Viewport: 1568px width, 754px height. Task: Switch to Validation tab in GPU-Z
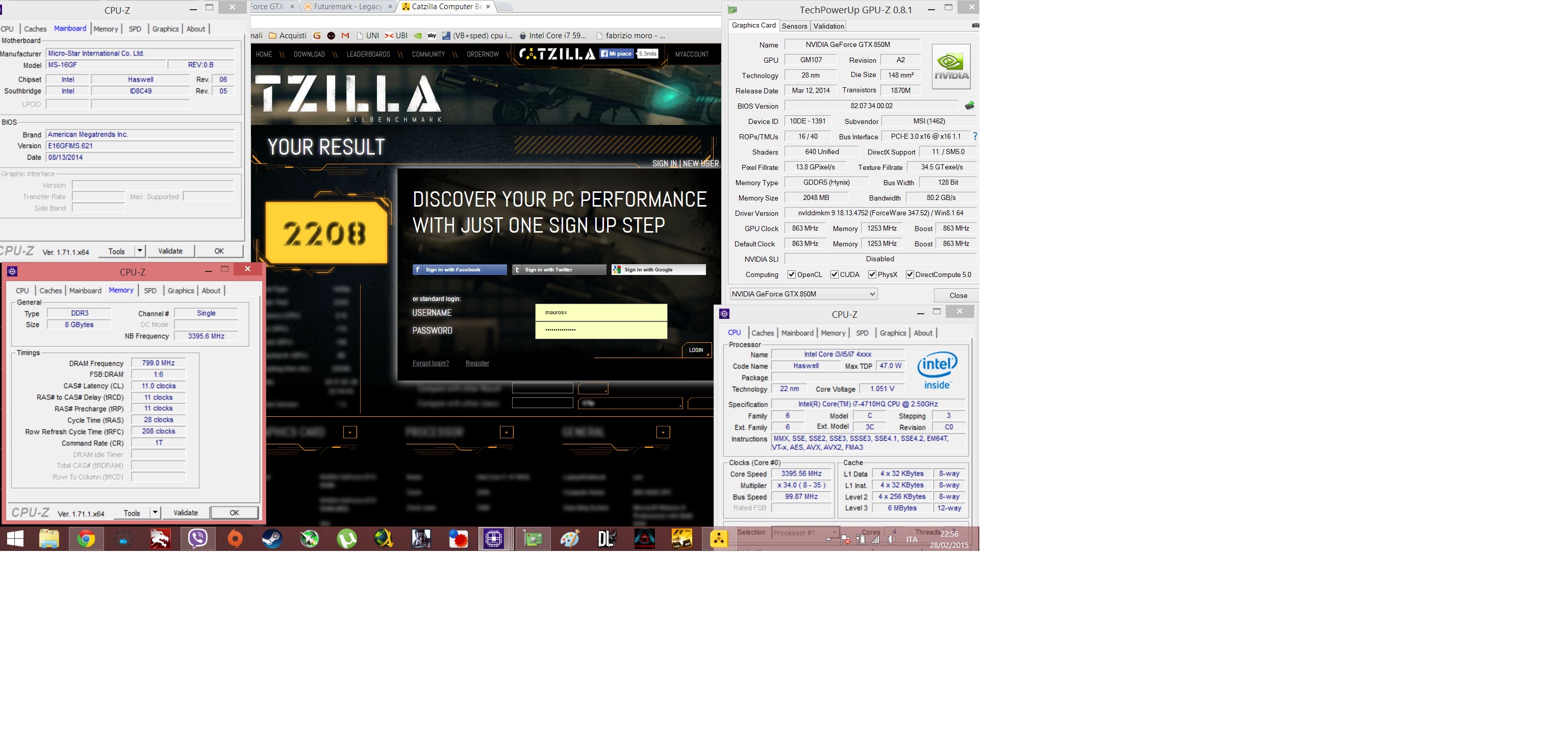coord(828,26)
